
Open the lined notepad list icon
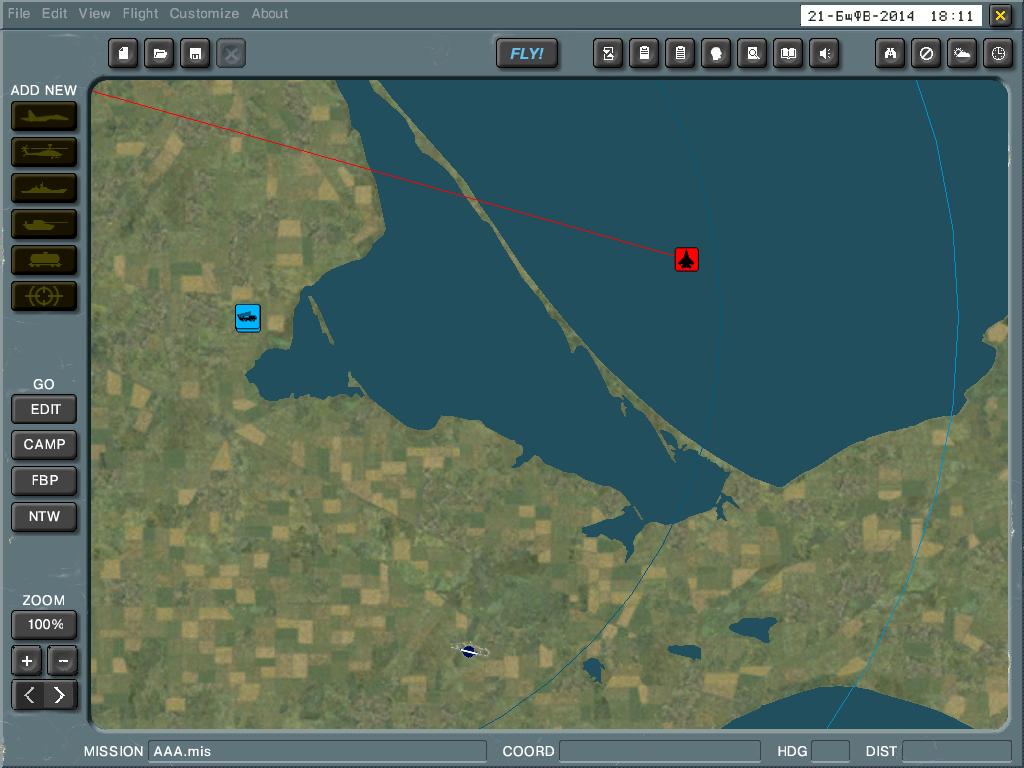click(680, 54)
